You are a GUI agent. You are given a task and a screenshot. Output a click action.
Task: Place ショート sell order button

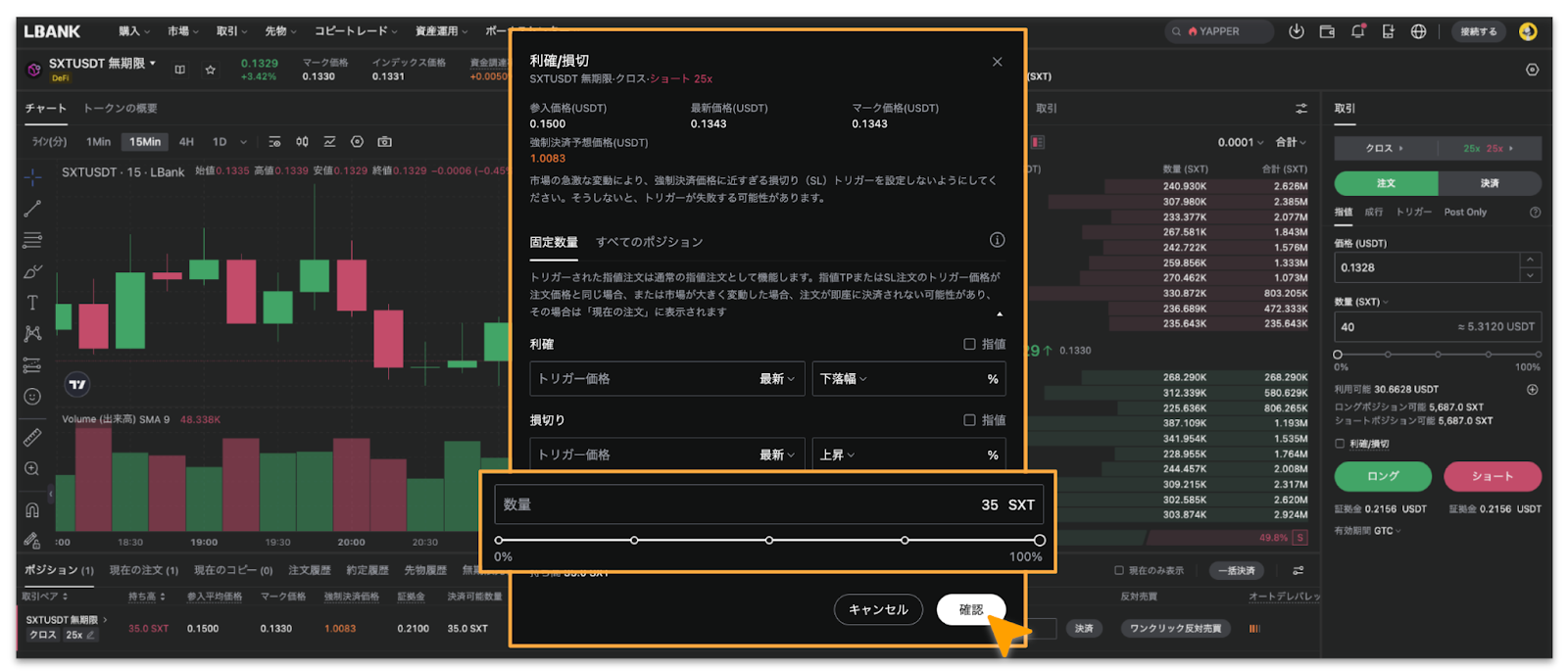(x=1492, y=476)
